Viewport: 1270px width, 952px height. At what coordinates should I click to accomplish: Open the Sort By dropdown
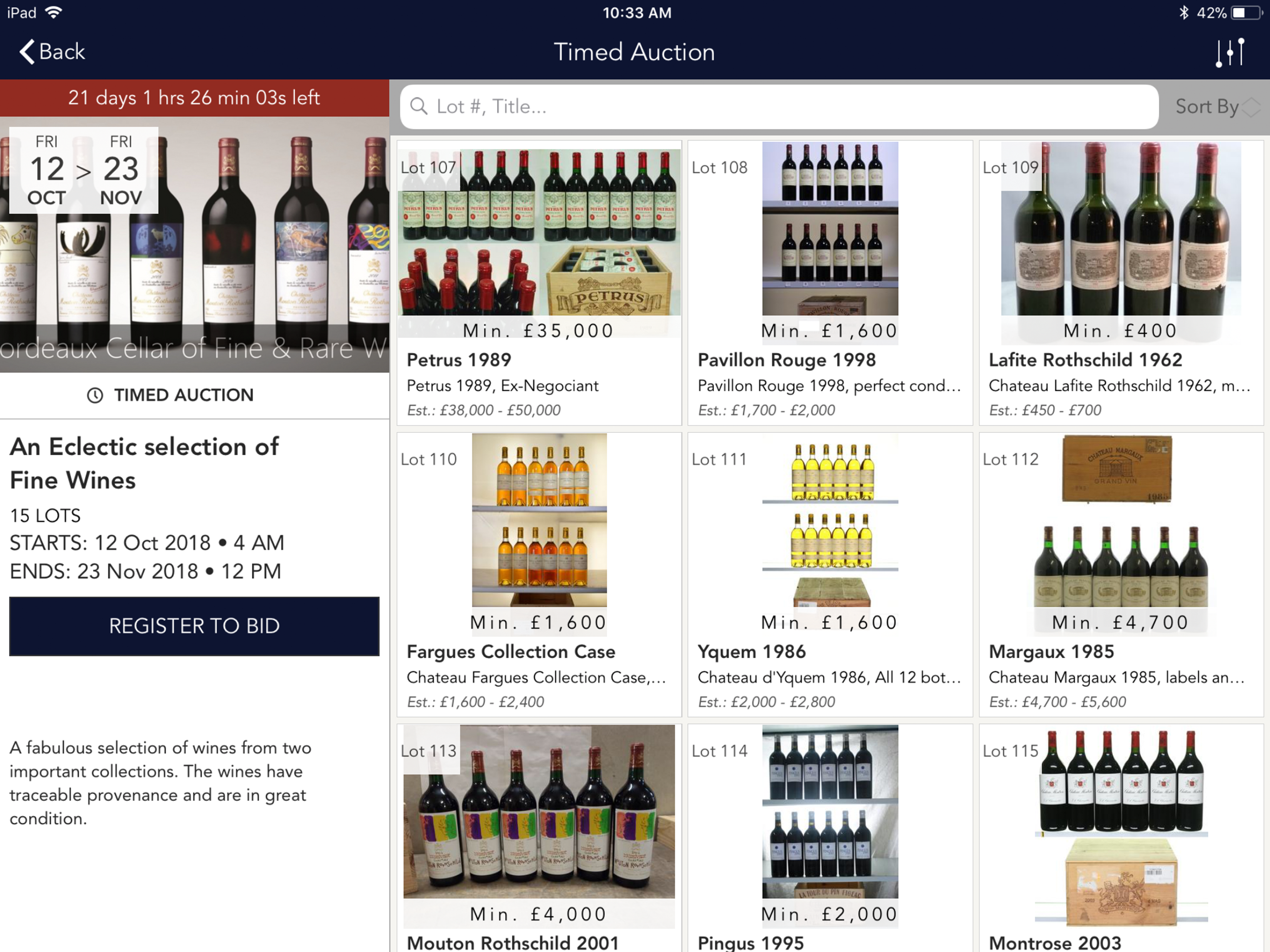pos(1206,106)
